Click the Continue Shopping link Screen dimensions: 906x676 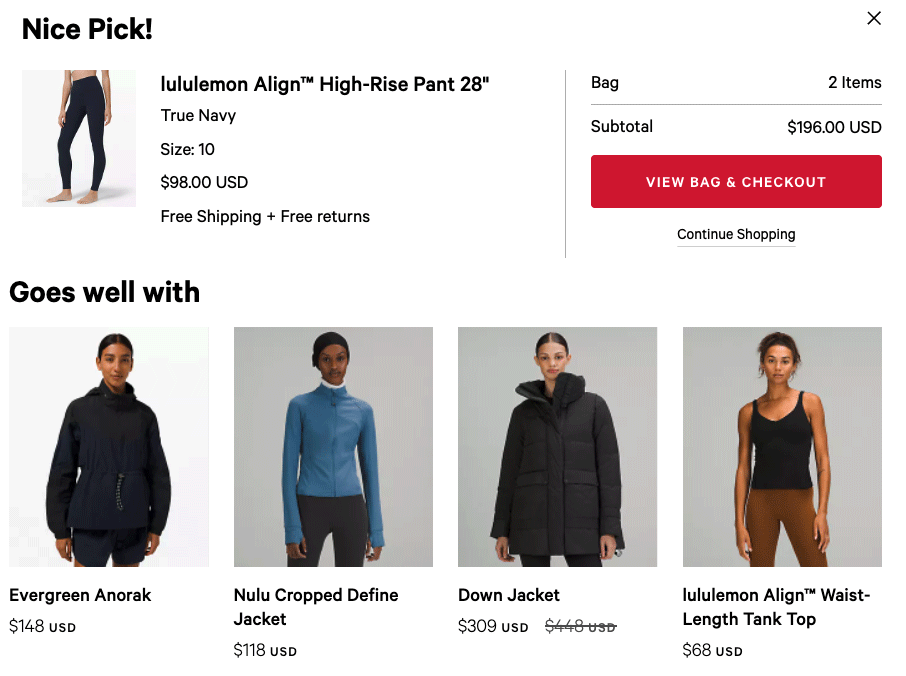click(736, 234)
